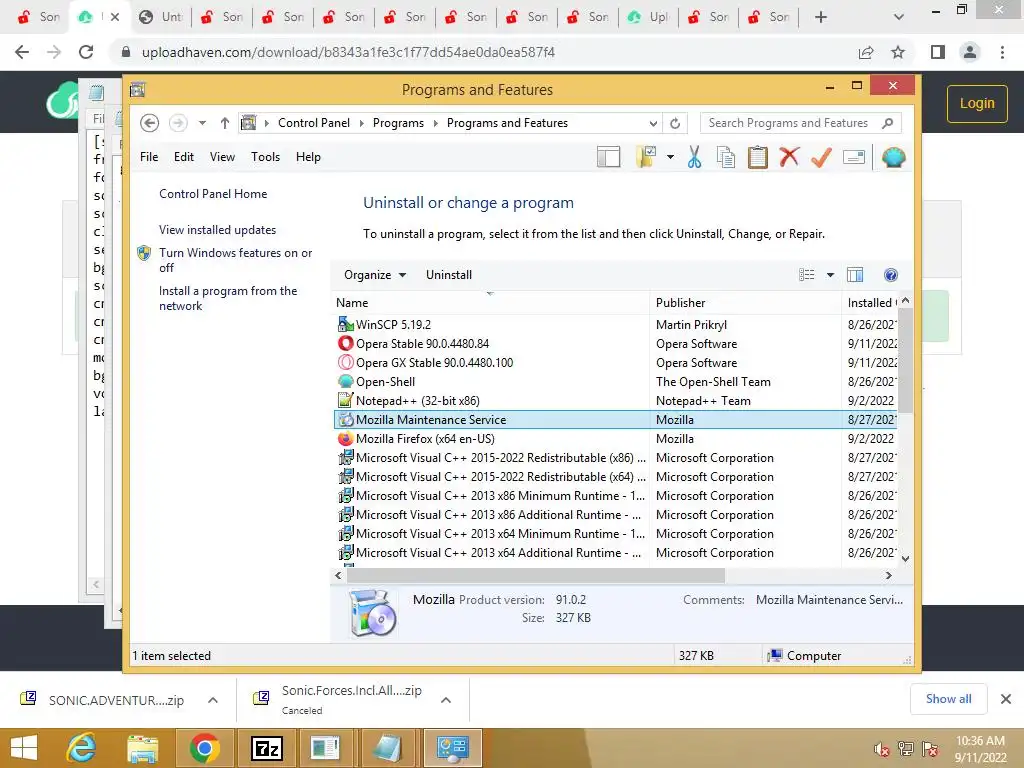
Task: Click Show all downloads button
Action: [948, 699]
